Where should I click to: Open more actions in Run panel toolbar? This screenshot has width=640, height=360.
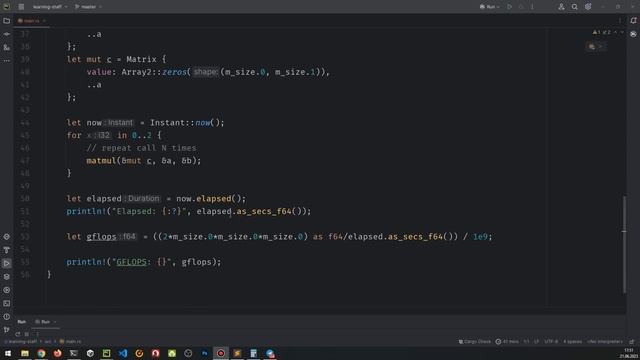(x=38, y=334)
